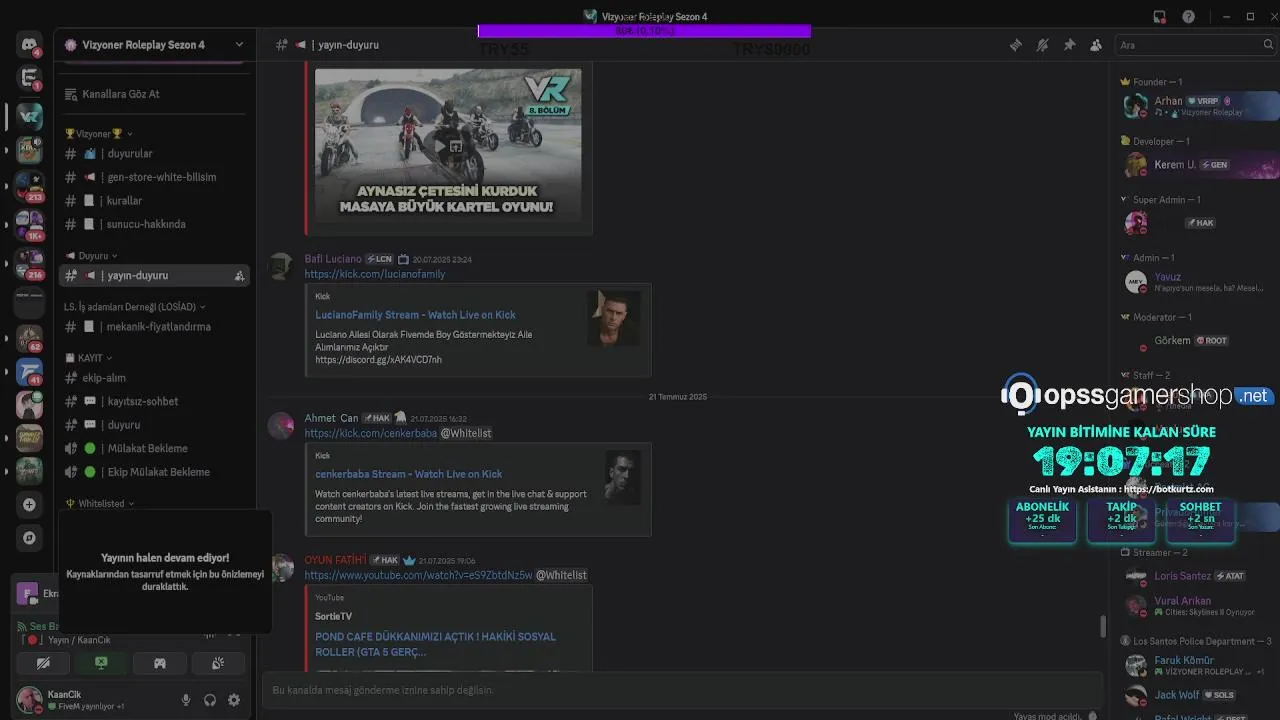Click member Yavuz in Admin group
Viewport: 1280px width, 720px height.
1196,282
